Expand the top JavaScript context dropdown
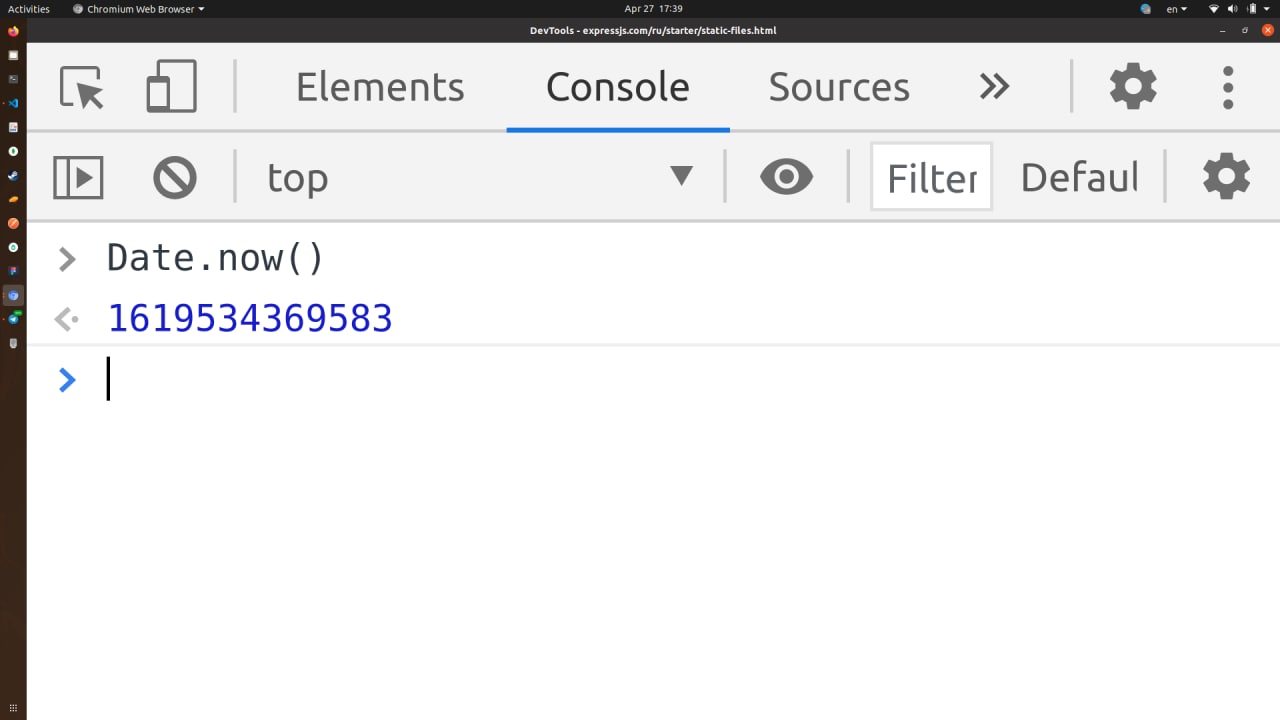 coord(480,177)
